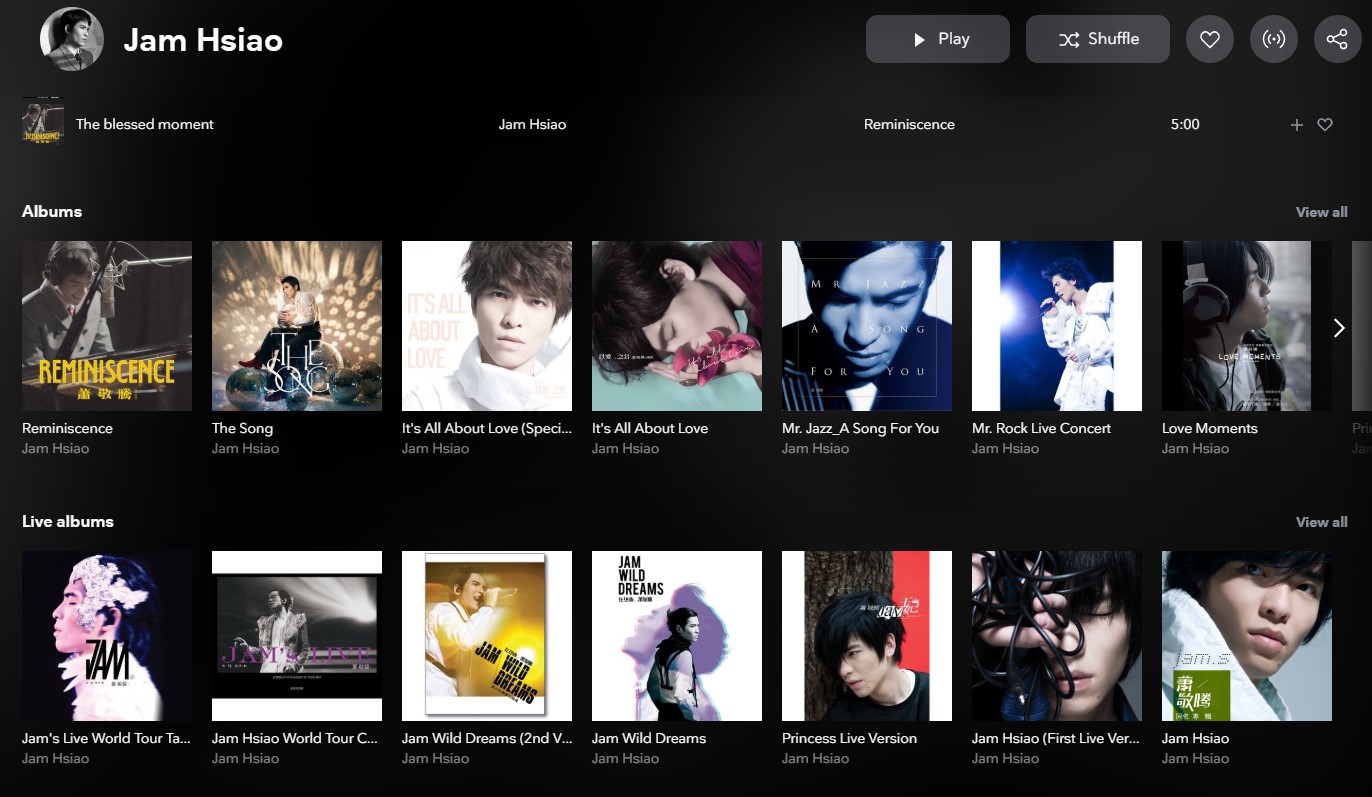
Task: Open the artist radio broadcast icon
Action: click(x=1274, y=39)
